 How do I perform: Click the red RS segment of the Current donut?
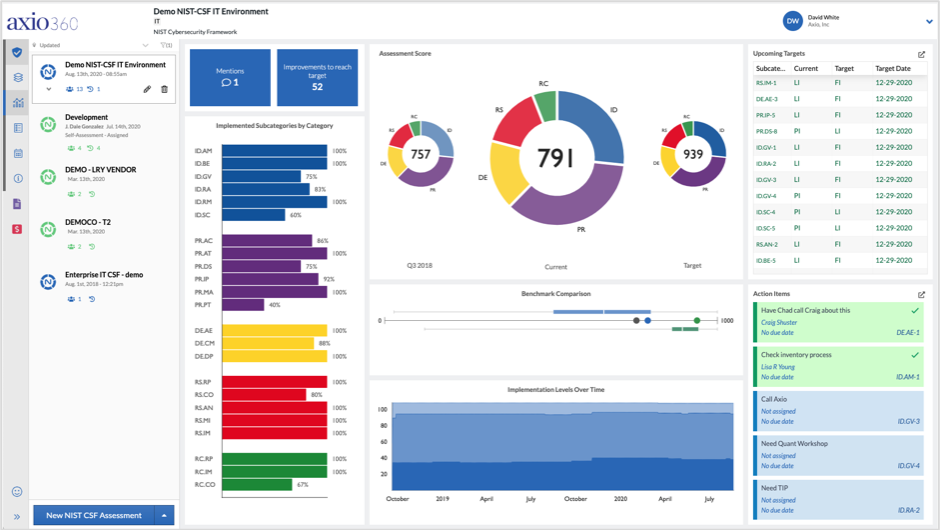coord(517,123)
